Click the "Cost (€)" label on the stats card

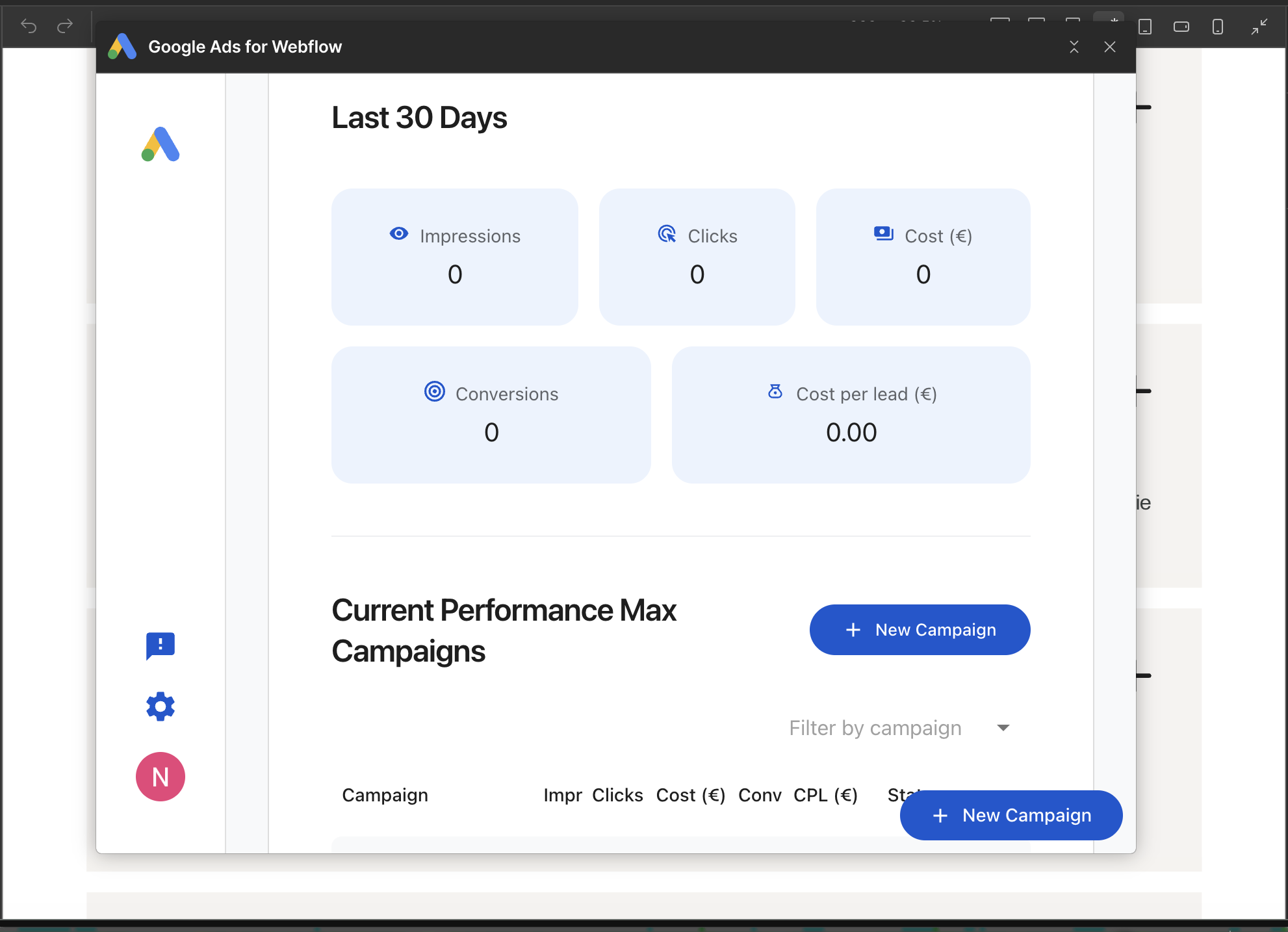pos(938,236)
